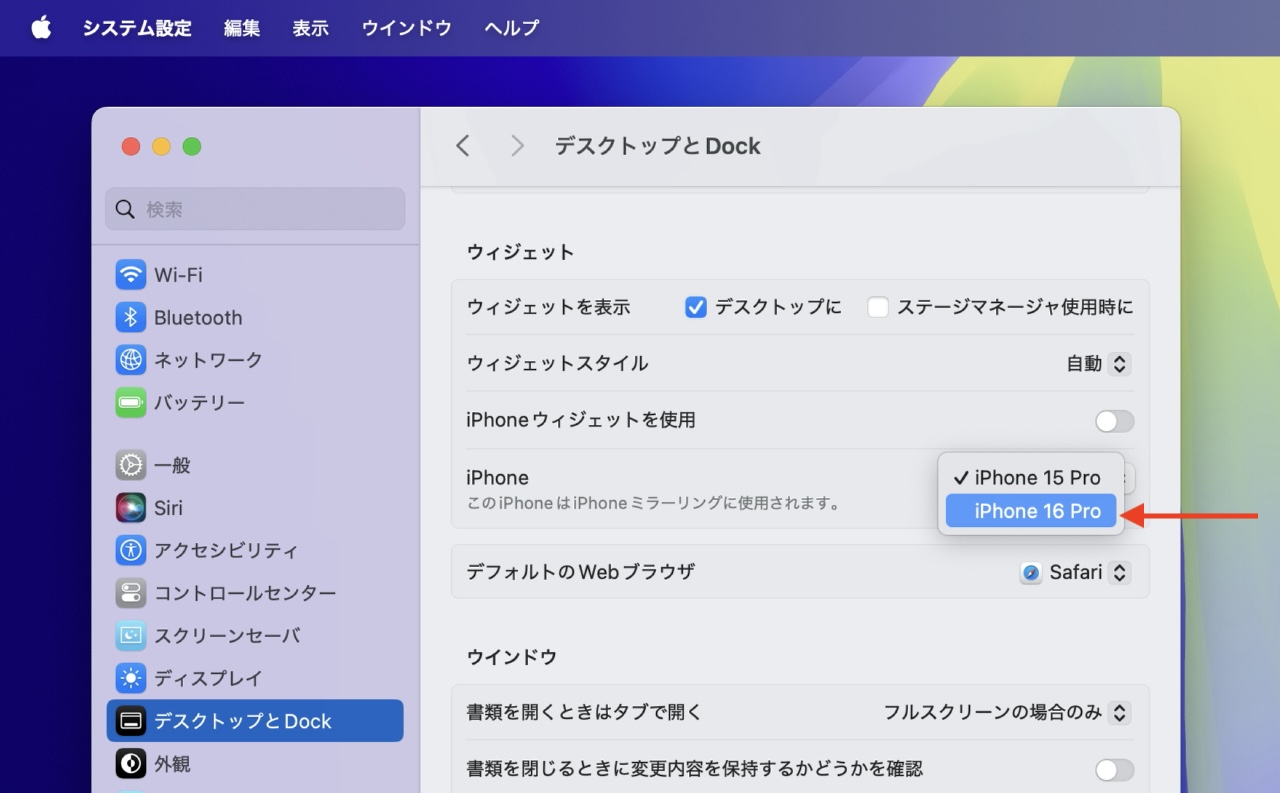Open ウインドウ menu in menu bar
This screenshot has height=793, width=1280.
pos(407,28)
